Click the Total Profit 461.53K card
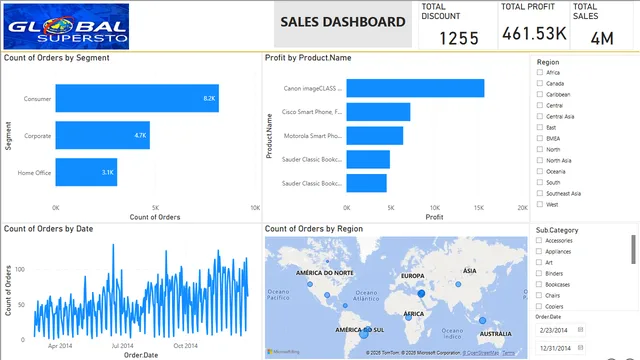This screenshot has height=360, width=640. pos(534,25)
